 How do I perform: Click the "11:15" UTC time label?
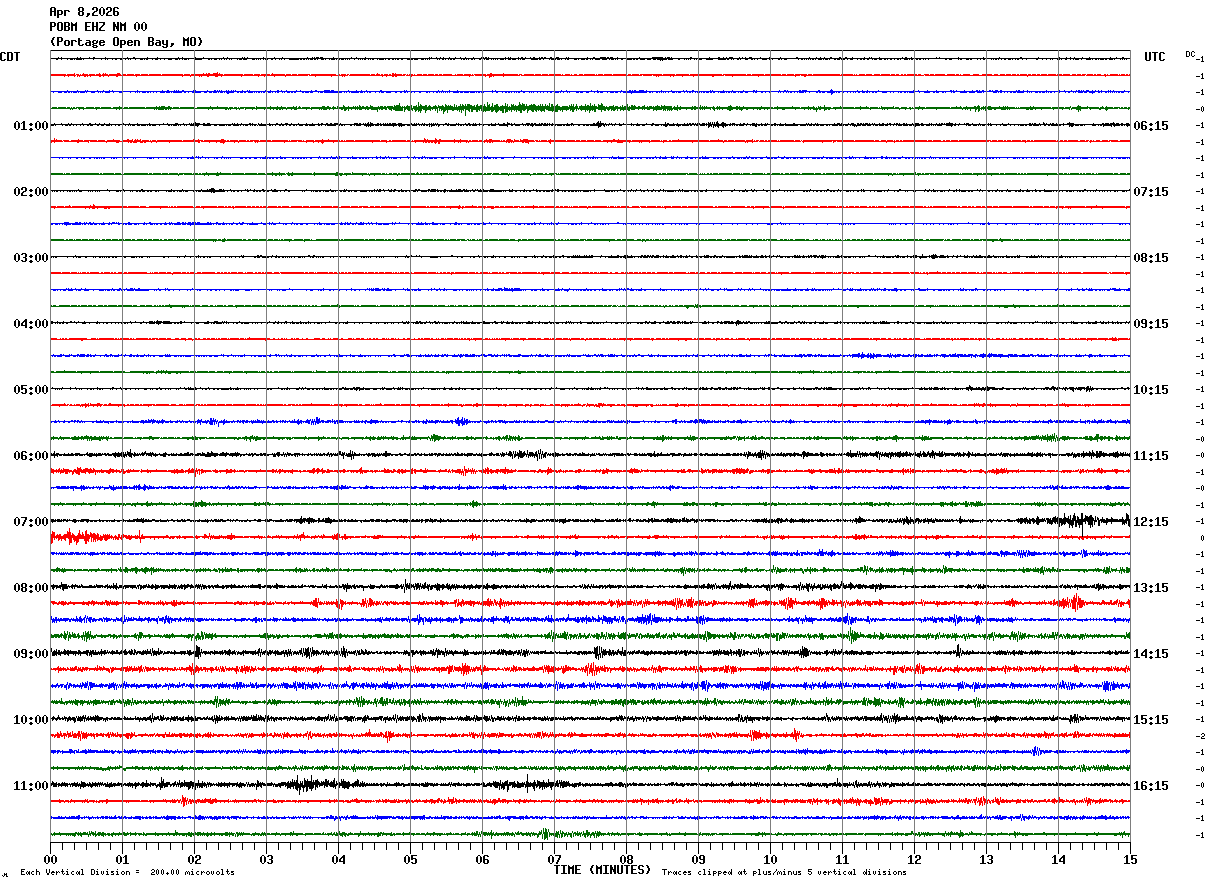pyautogui.click(x=1151, y=456)
